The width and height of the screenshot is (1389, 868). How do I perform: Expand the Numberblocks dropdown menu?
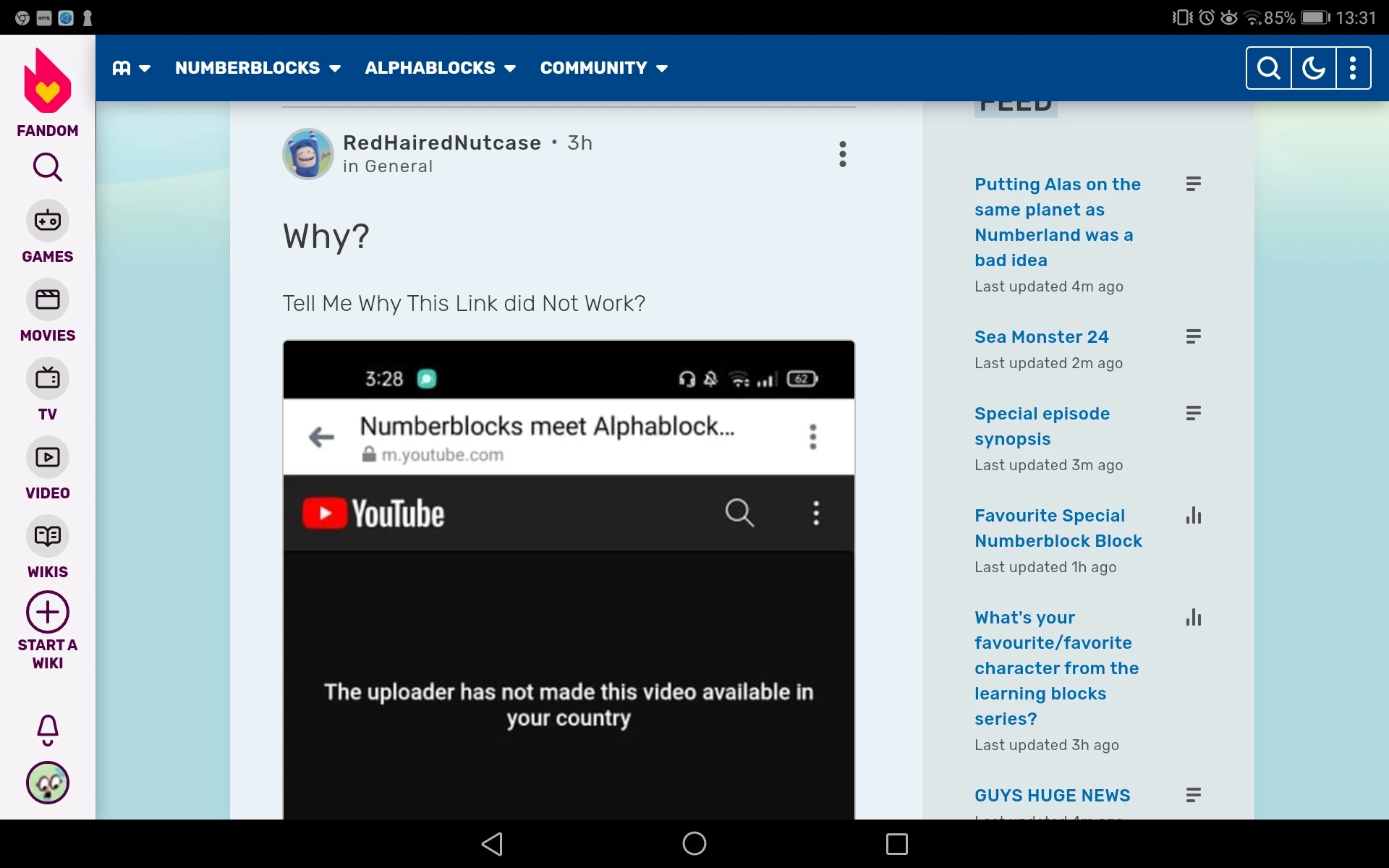[258, 68]
